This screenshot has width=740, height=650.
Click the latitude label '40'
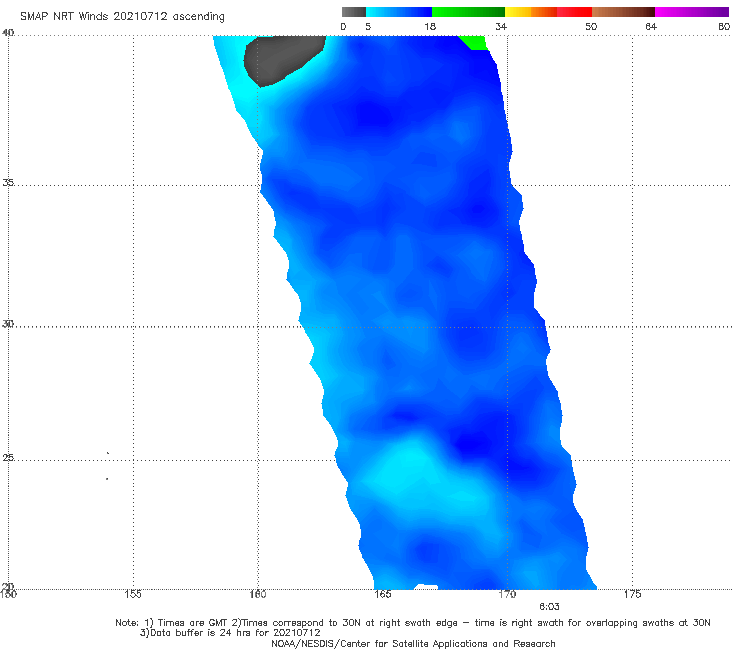(8, 32)
